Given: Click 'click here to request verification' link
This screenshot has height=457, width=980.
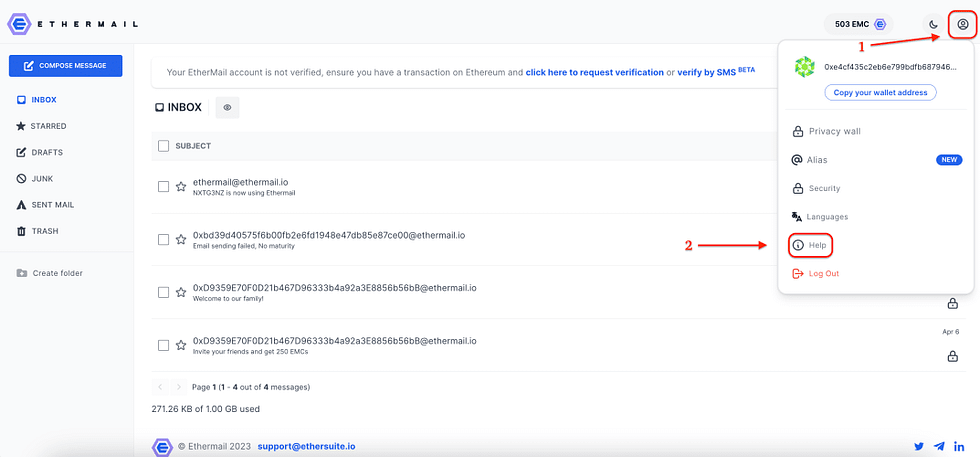Looking at the screenshot, I should (x=594, y=73).
